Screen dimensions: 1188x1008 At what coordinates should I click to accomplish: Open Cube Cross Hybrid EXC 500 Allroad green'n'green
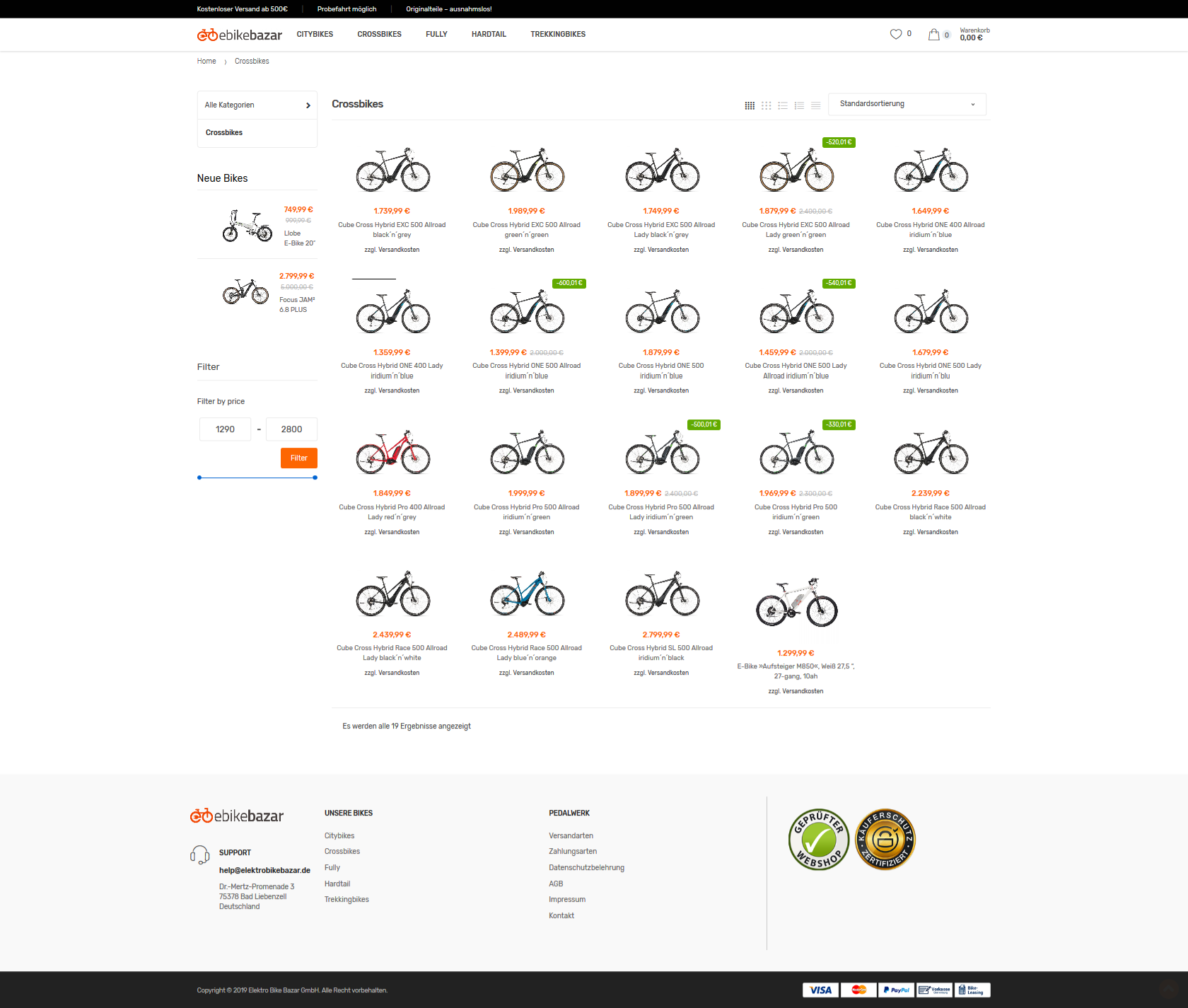click(527, 230)
